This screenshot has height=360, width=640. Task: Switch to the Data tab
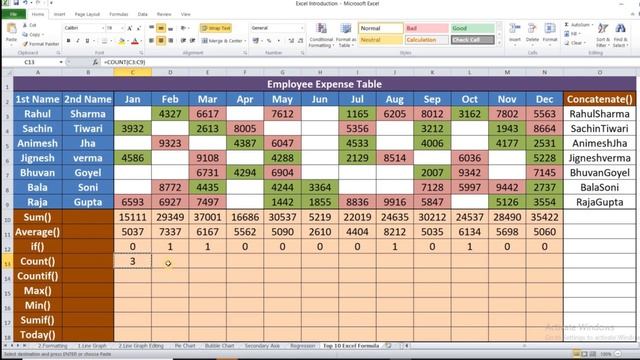[142, 14]
